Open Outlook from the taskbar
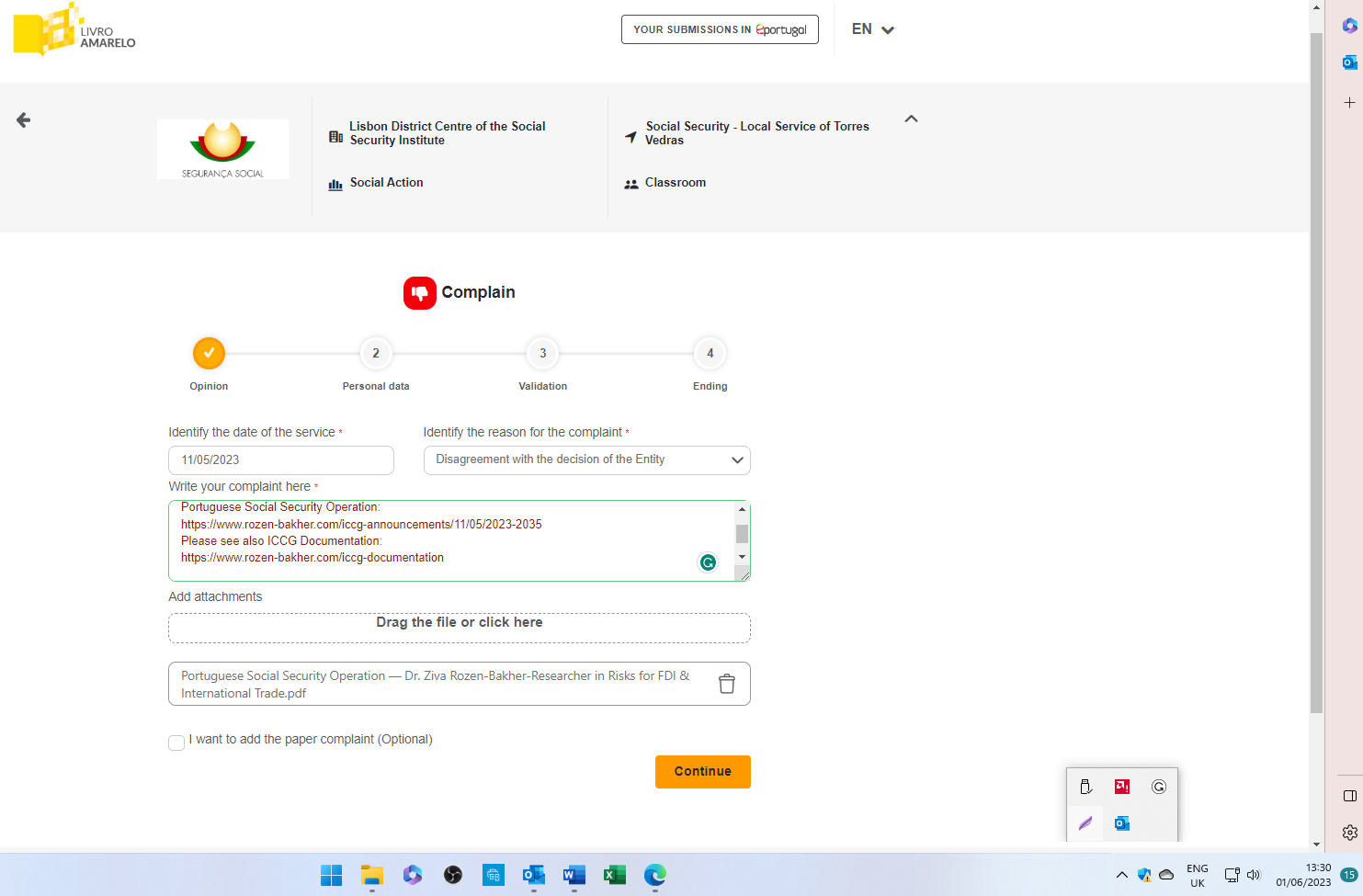1363x896 pixels. (x=534, y=875)
